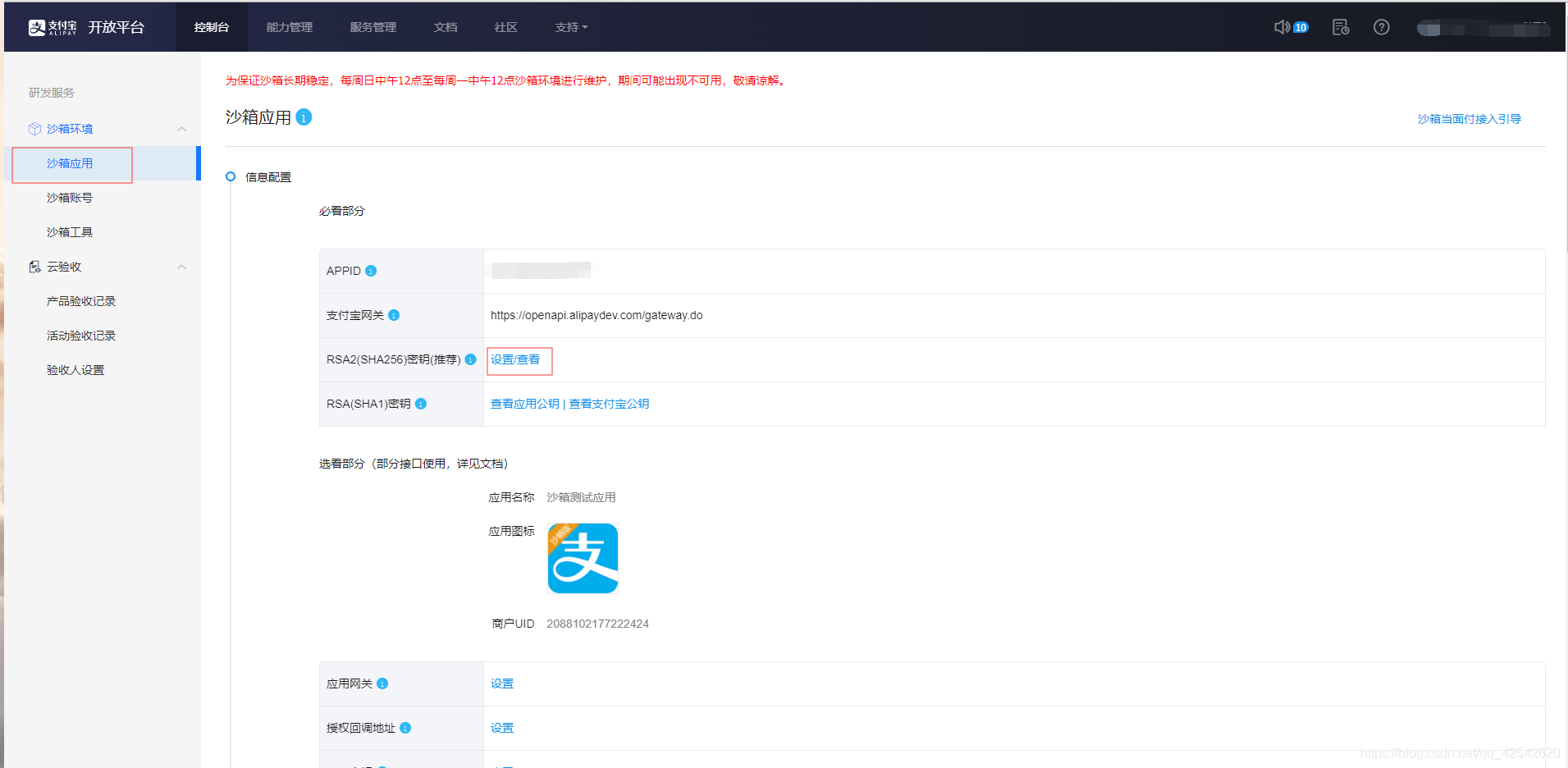Click the info icon beside APPID
Viewport: 1568px width, 768px height.
pos(372,270)
